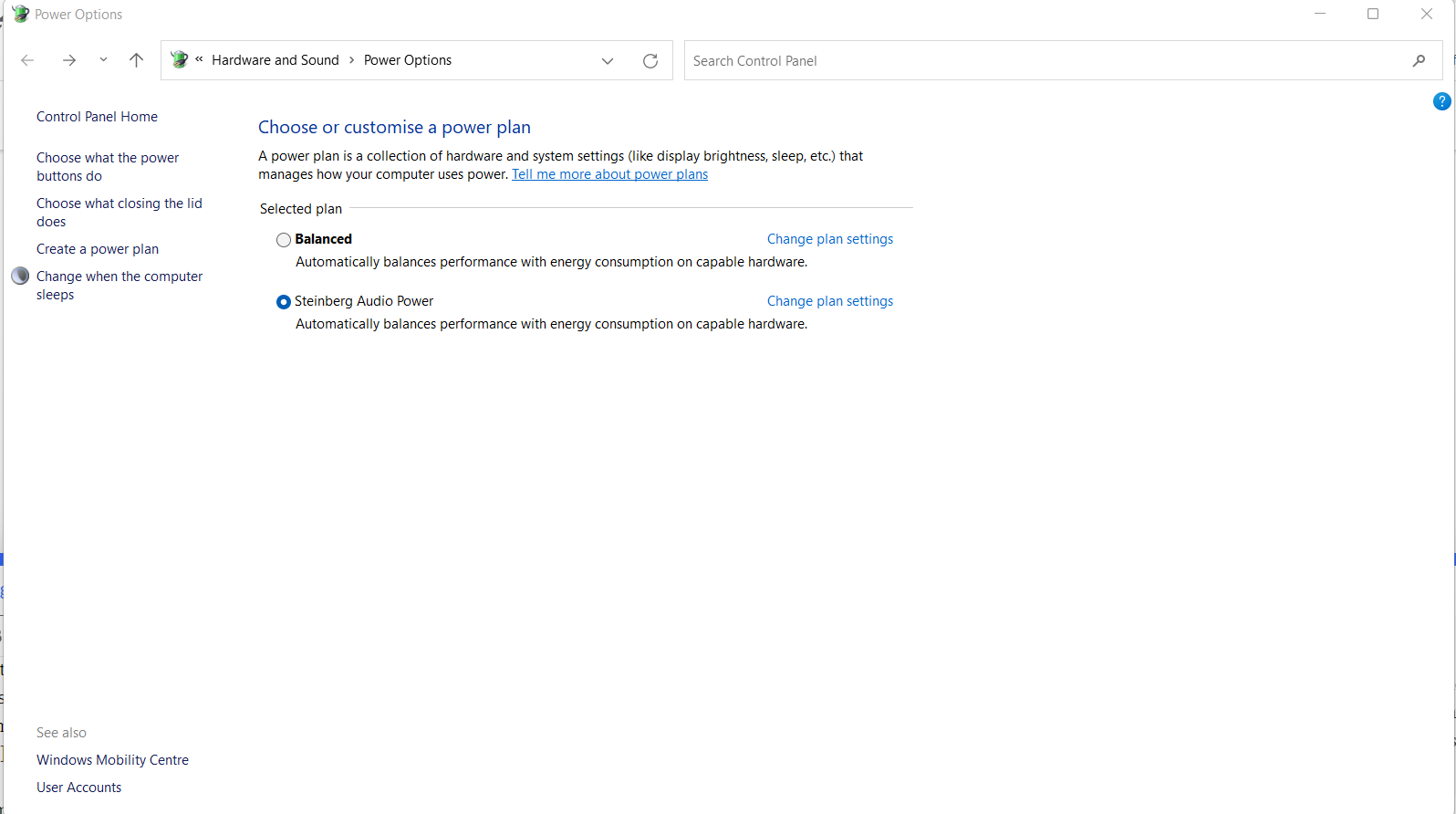Click the Search Control Panel field
This screenshot has height=814, width=1456.
click(1040, 61)
